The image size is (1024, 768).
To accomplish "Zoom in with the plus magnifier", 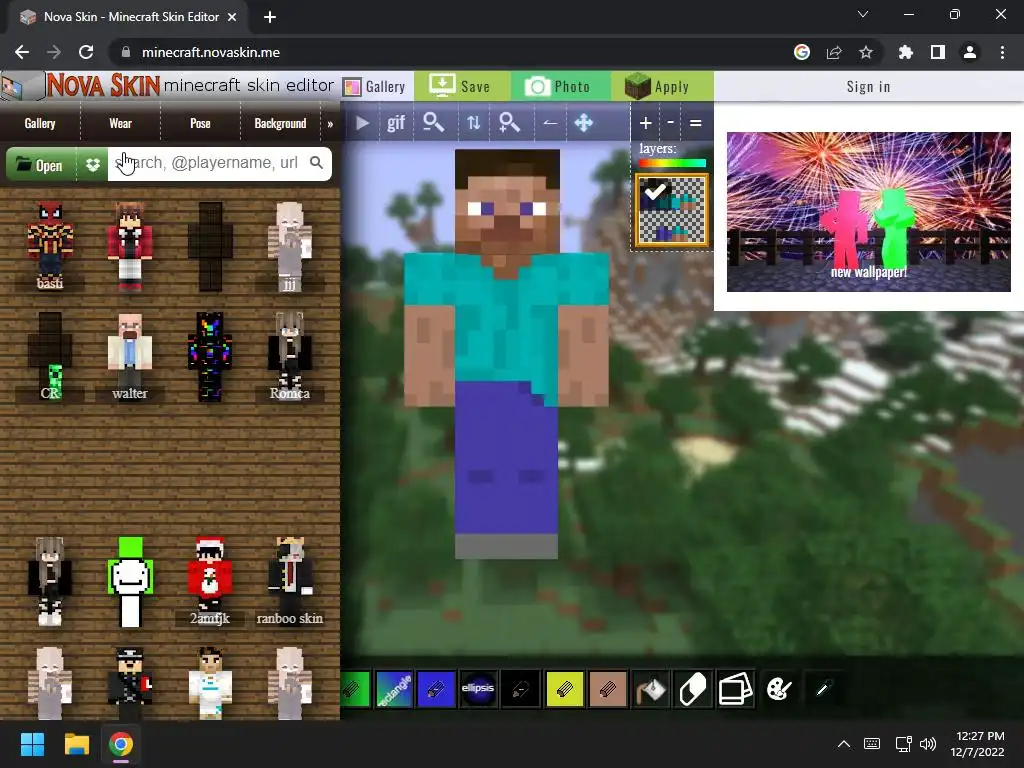I will 509,122.
